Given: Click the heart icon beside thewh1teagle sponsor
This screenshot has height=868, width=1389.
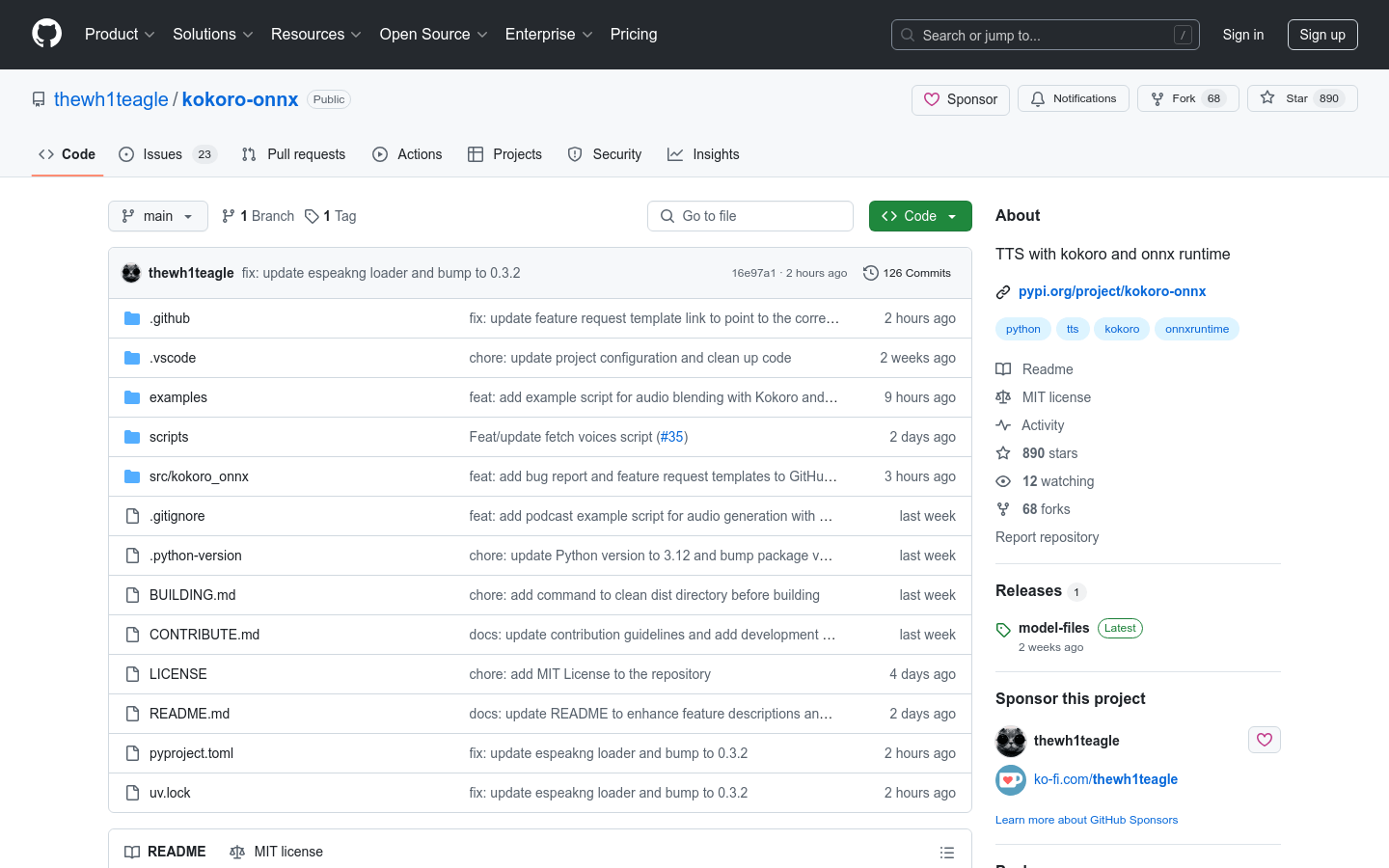Looking at the screenshot, I should 1264,740.
